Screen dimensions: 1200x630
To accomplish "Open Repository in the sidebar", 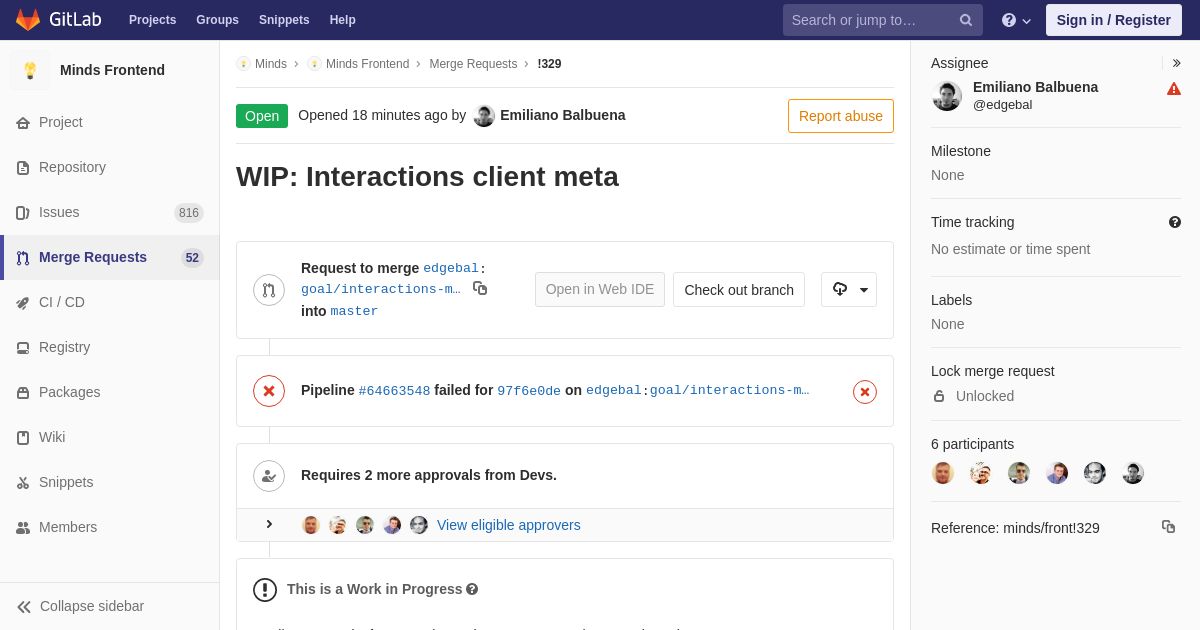I will point(110,167).
